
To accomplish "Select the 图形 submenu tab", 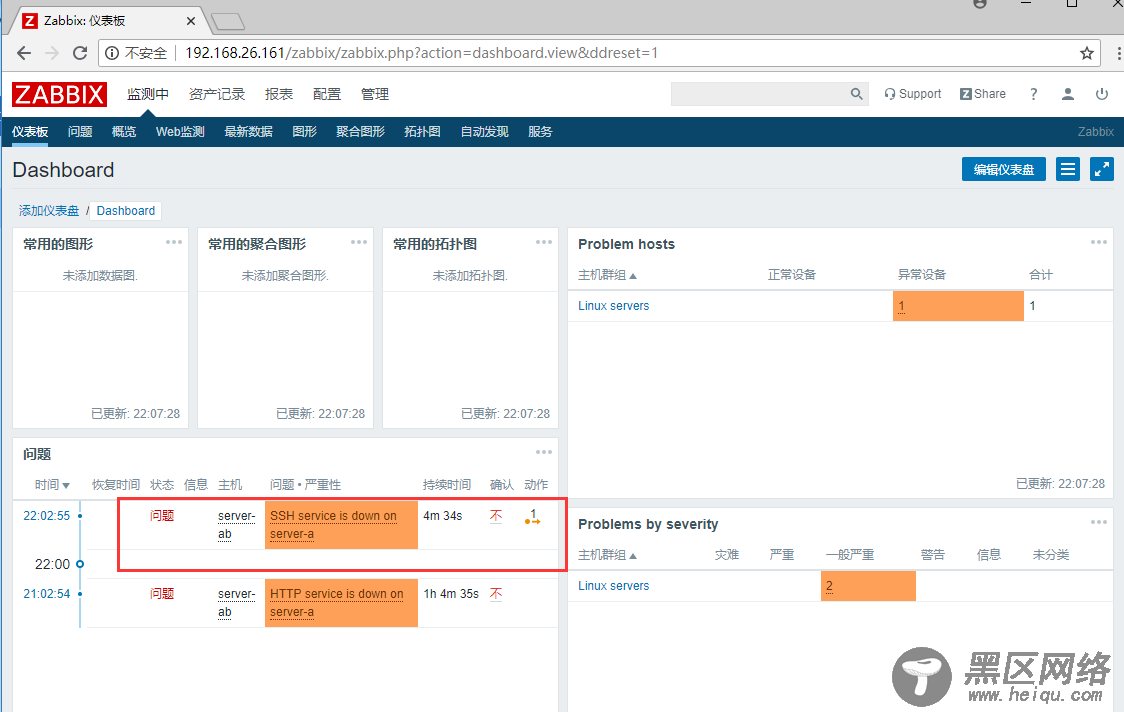I will [305, 132].
